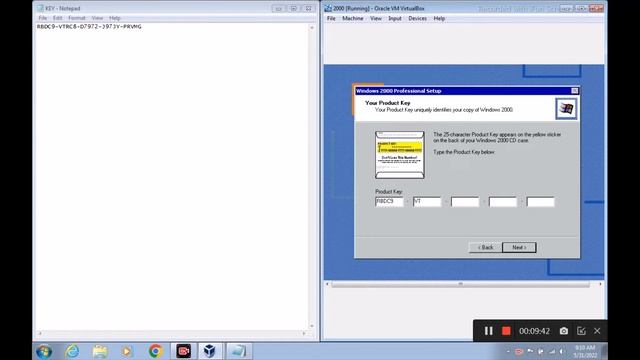Viewport: 640px width, 360px height.
Task: Click the third product key field
Action: pos(465,202)
